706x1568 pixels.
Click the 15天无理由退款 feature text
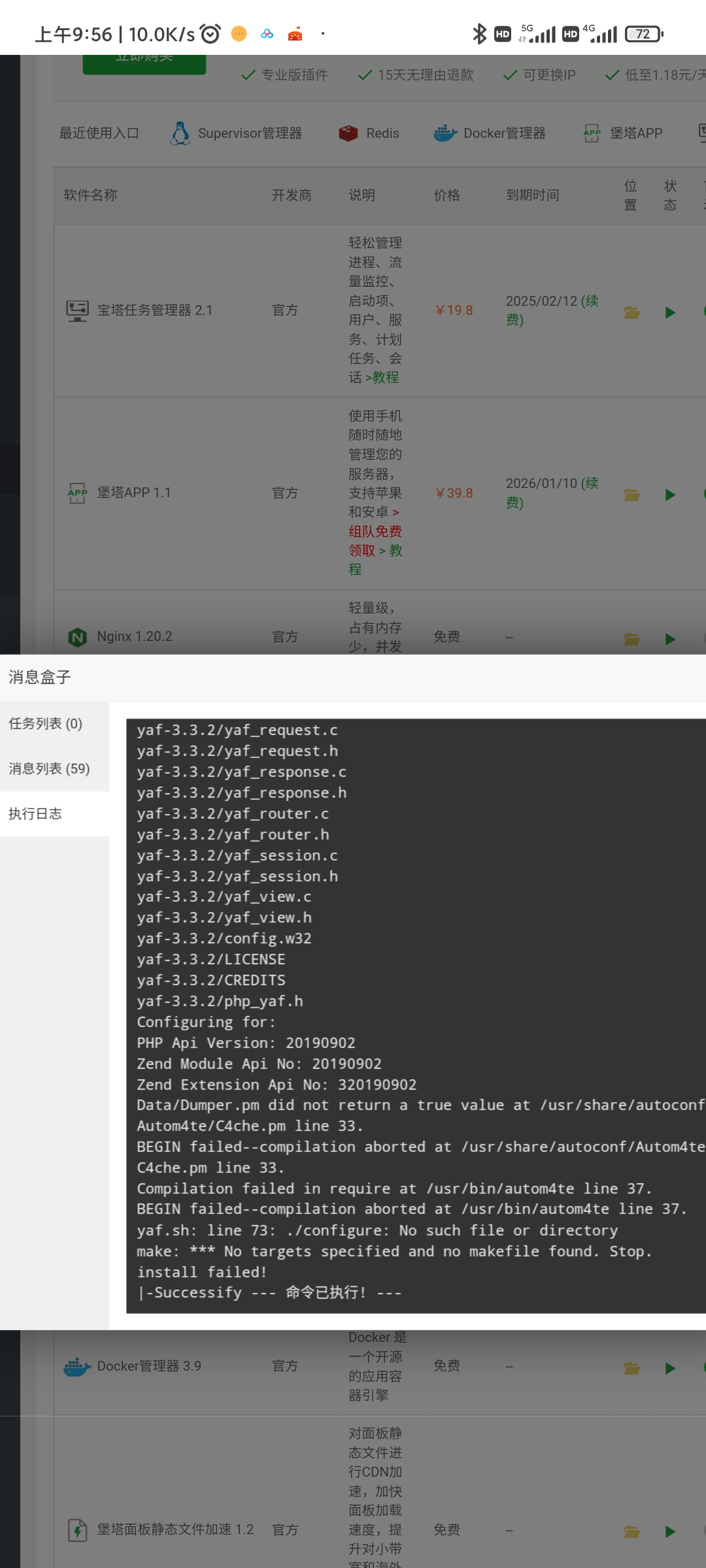[x=426, y=75]
